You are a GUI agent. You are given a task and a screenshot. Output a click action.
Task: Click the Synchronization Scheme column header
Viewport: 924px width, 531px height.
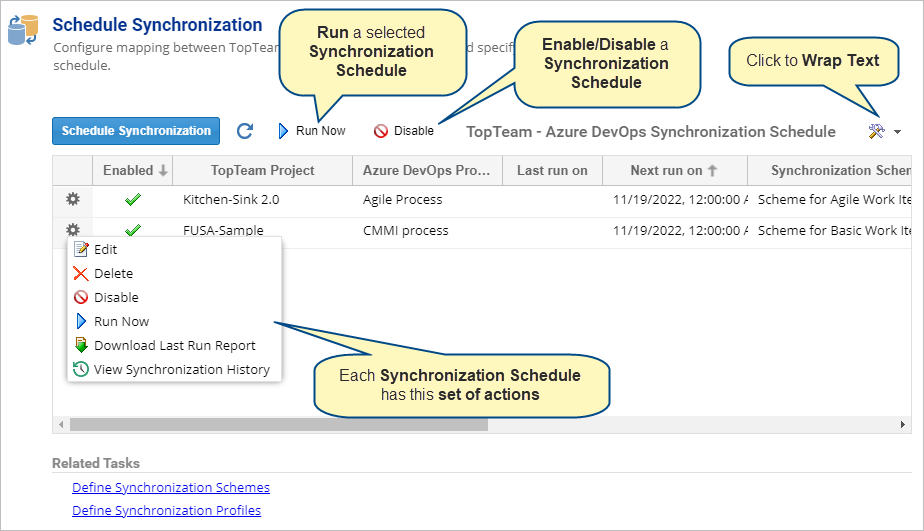tap(830, 170)
